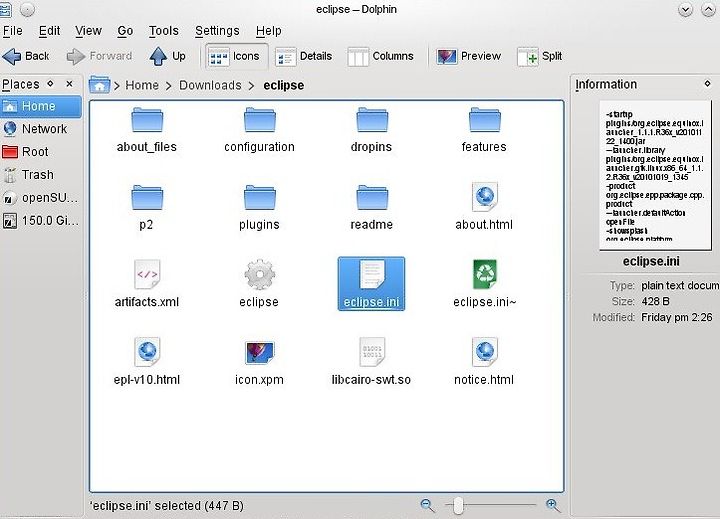Switch to Icons view mode
Viewport: 720px width, 519px height.
(x=236, y=56)
